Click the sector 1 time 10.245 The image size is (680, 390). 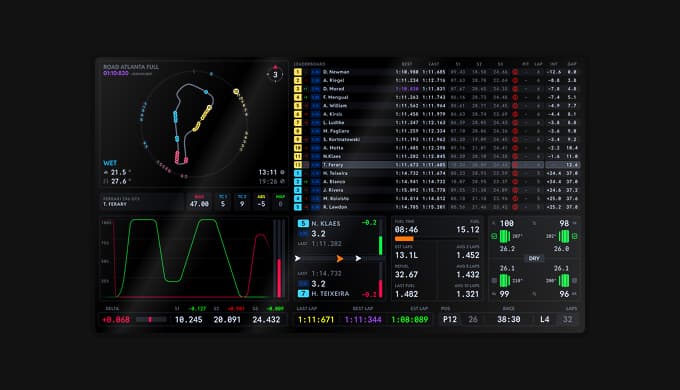[x=189, y=320]
